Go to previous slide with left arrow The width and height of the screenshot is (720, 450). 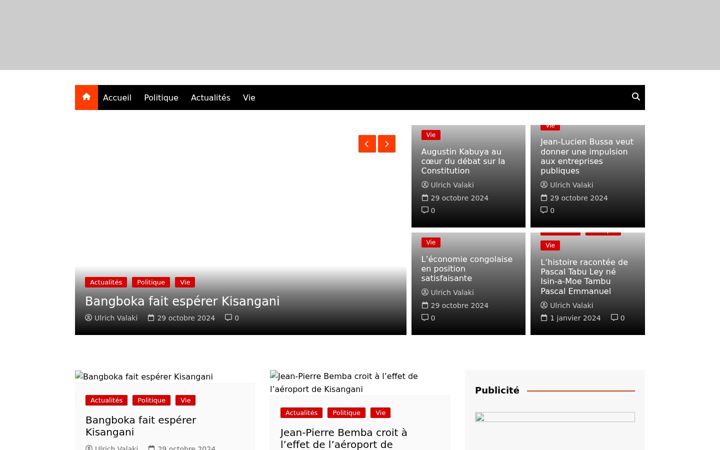click(367, 144)
